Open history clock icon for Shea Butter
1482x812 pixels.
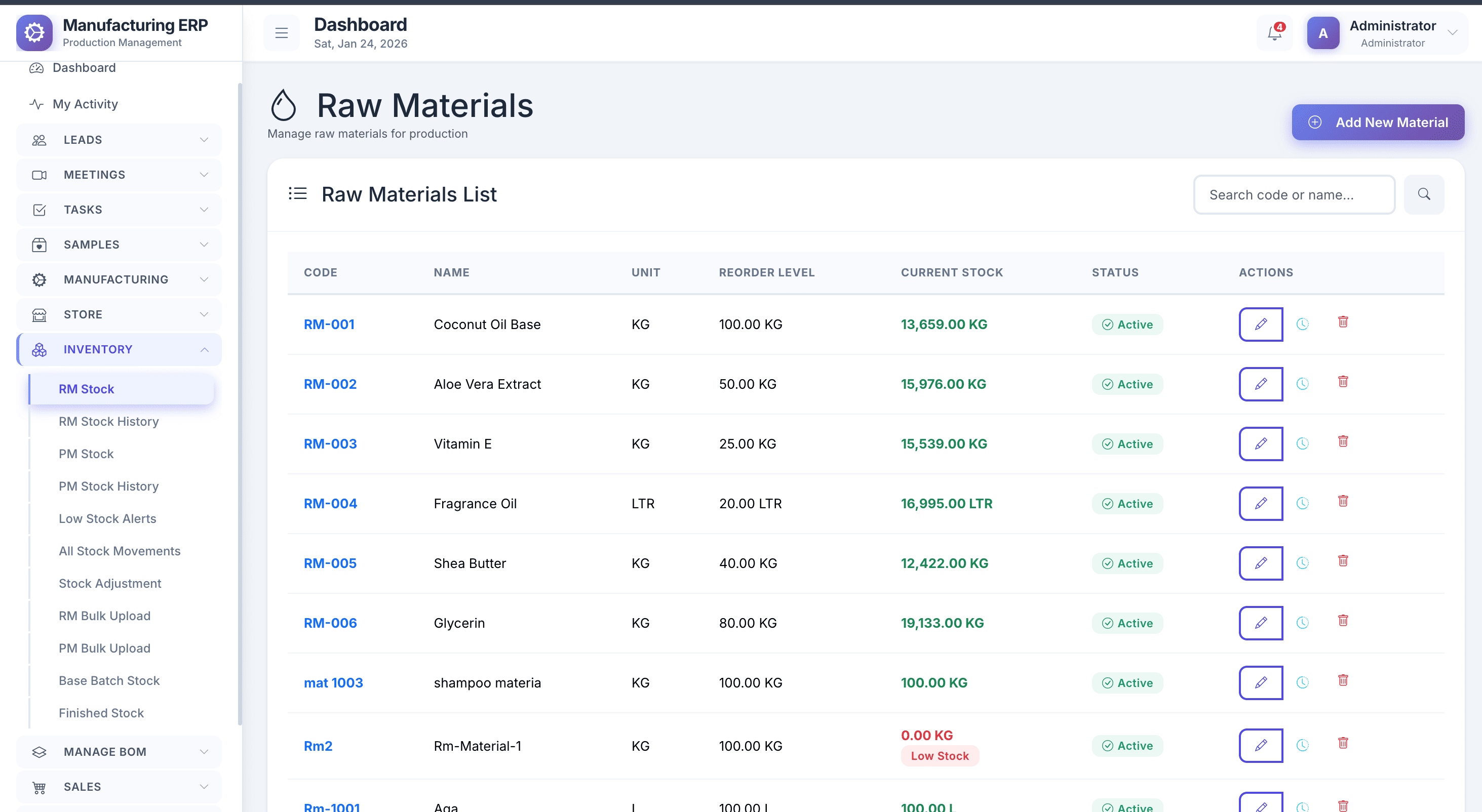1303,563
